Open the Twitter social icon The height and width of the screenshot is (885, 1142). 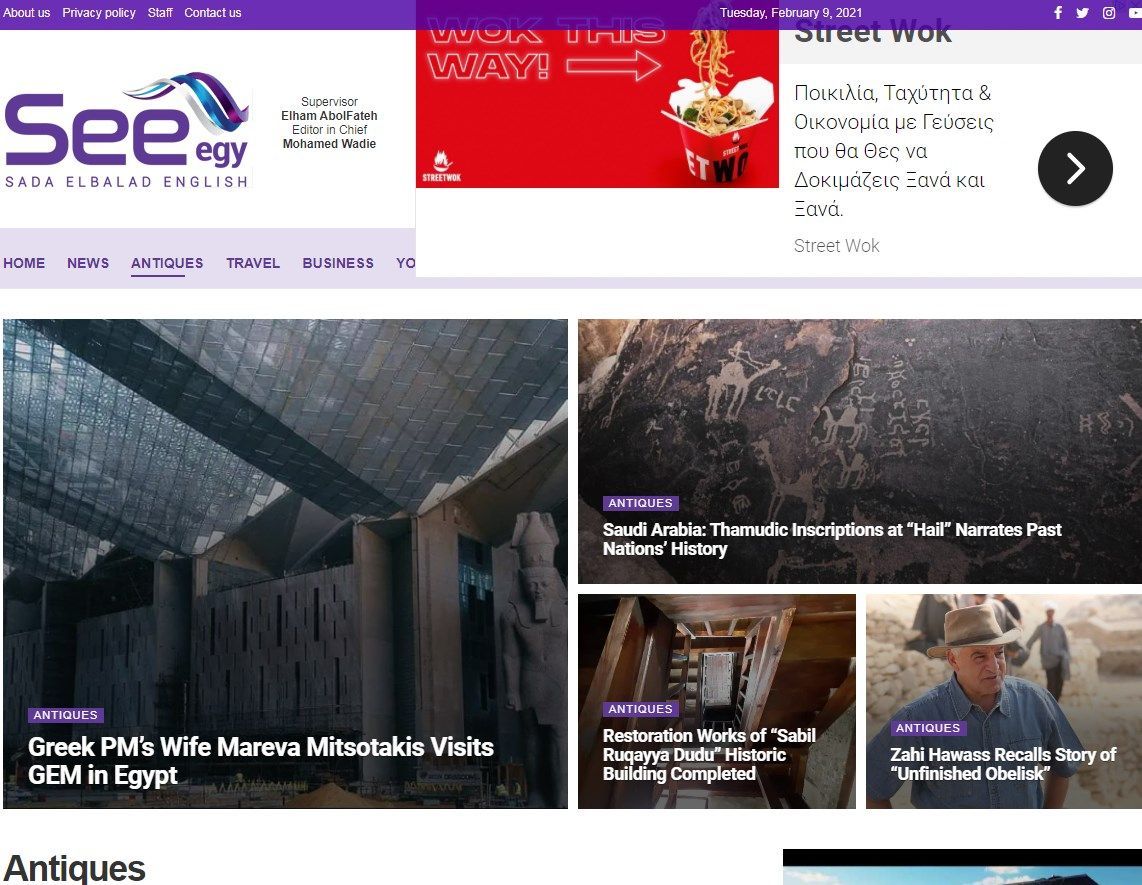1082,13
